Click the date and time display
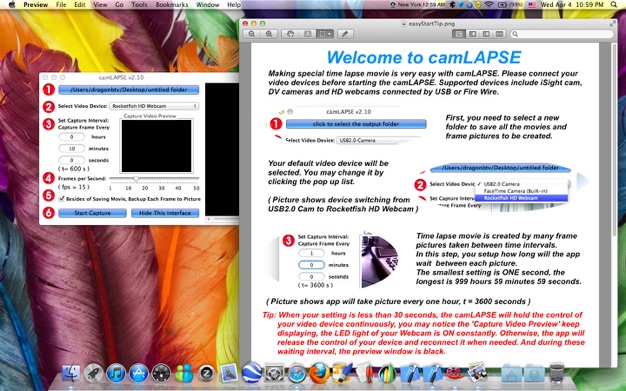 click(x=572, y=5)
